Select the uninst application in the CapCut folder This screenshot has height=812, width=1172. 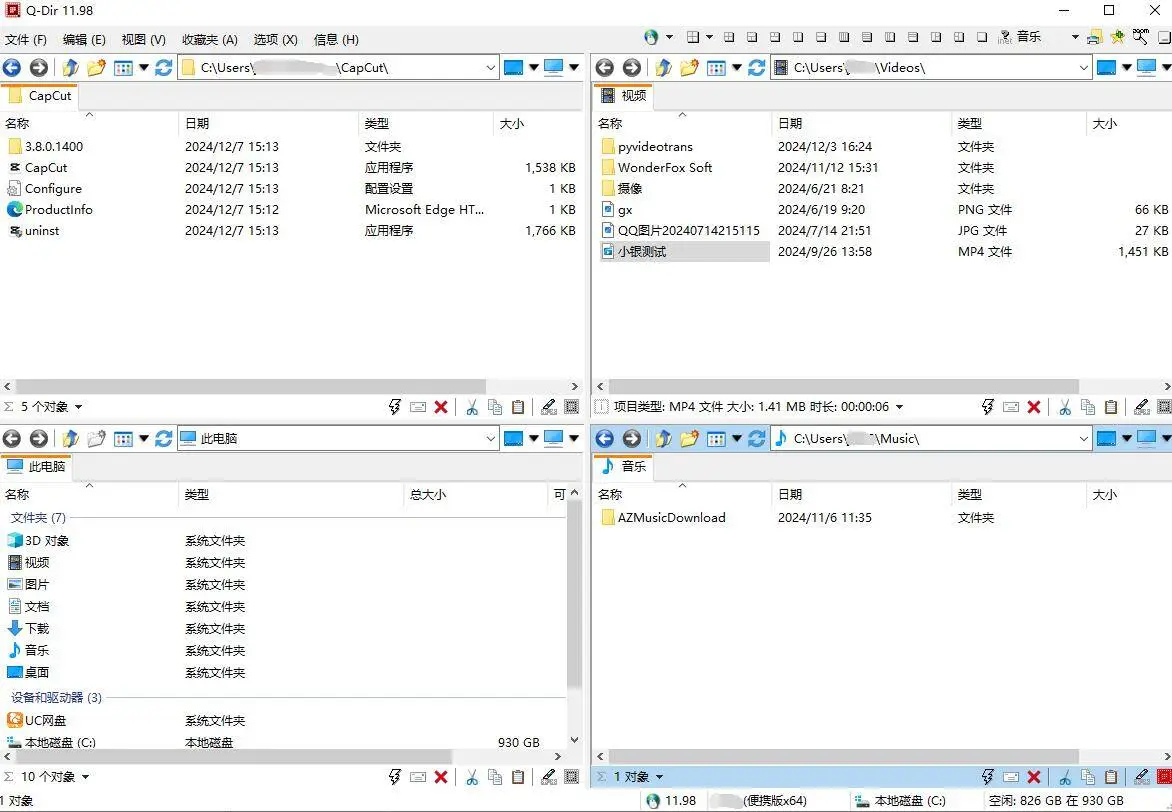[41, 231]
